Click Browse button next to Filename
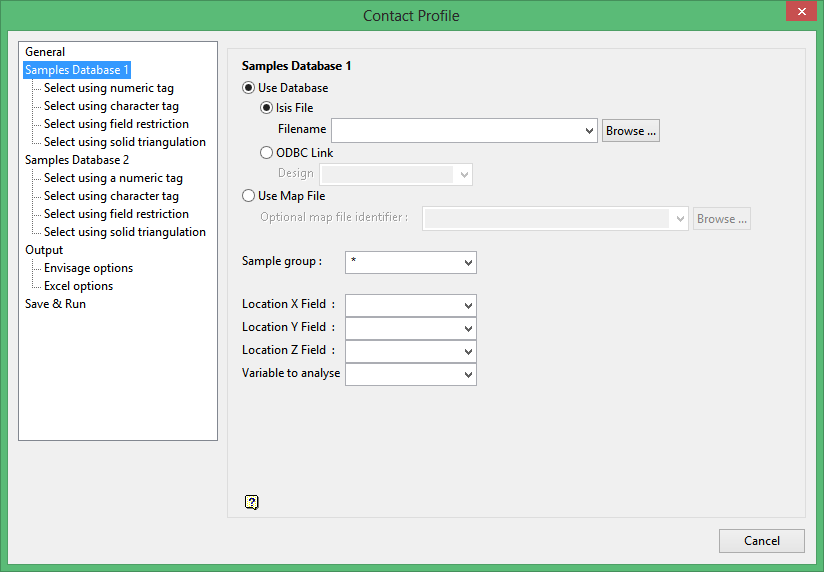Viewport: 824px width, 572px height. pyautogui.click(x=630, y=131)
